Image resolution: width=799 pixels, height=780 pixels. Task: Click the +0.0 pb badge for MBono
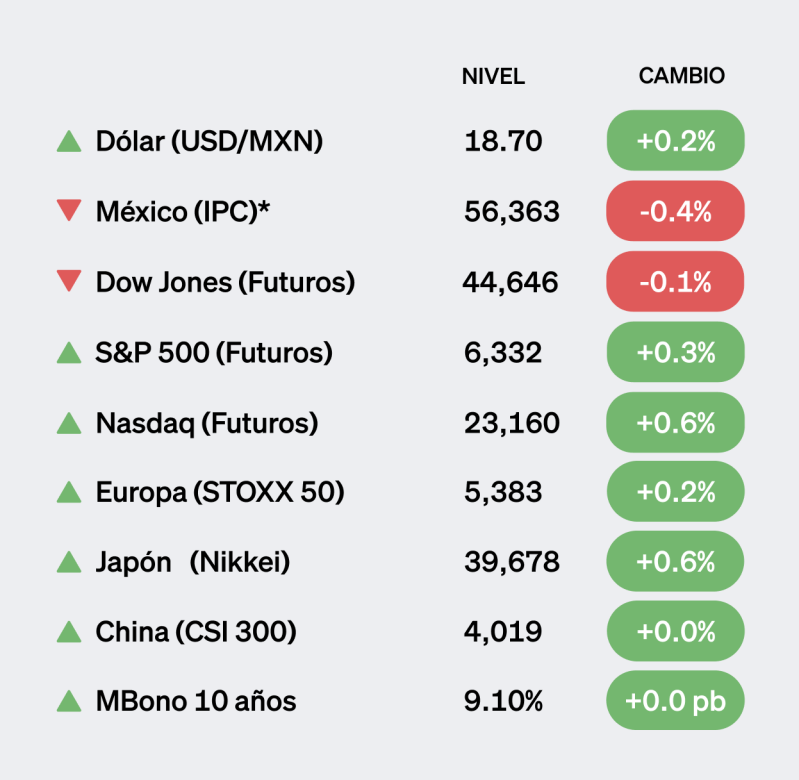coord(676,702)
